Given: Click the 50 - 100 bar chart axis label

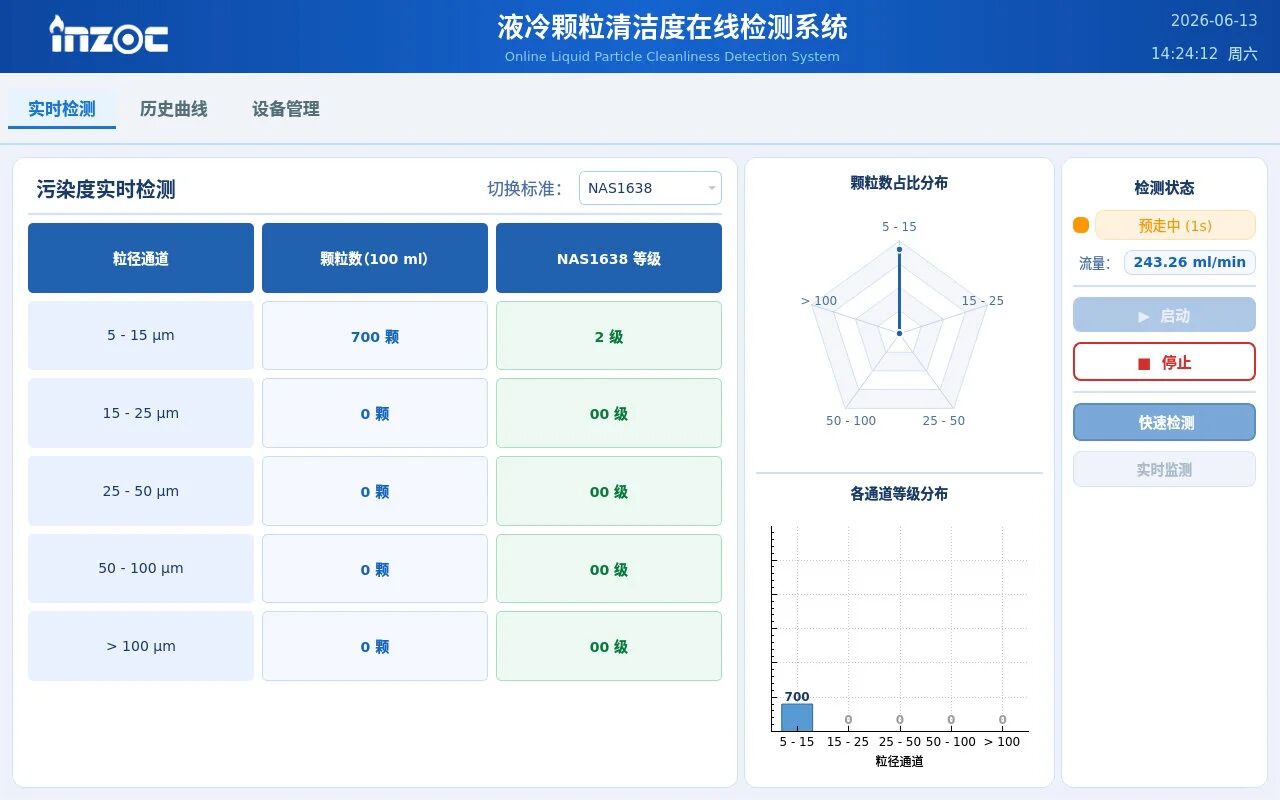Looking at the screenshot, I should 951,742.
